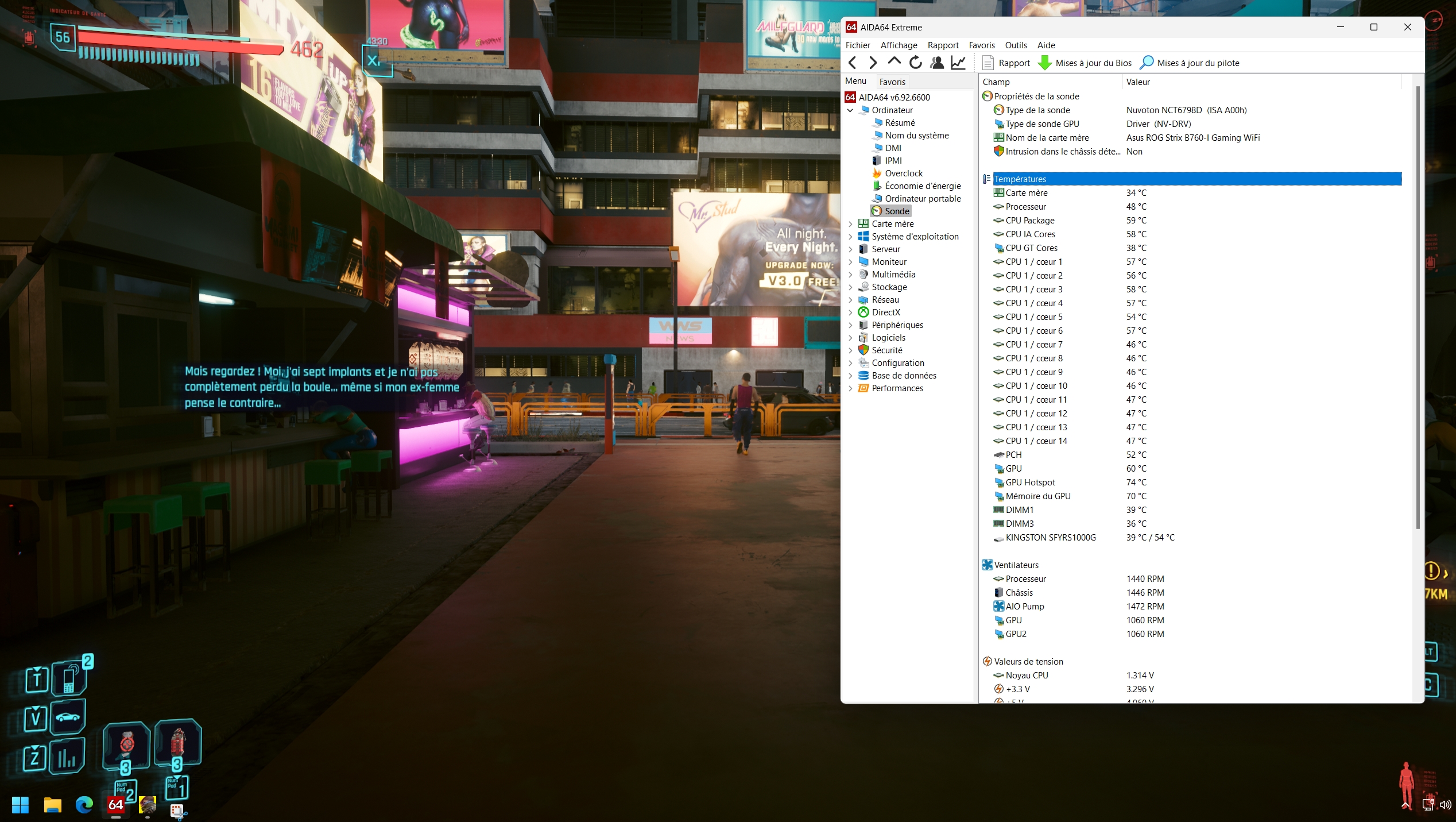Click the up-level arrow toolbar icon

[894, 61]
